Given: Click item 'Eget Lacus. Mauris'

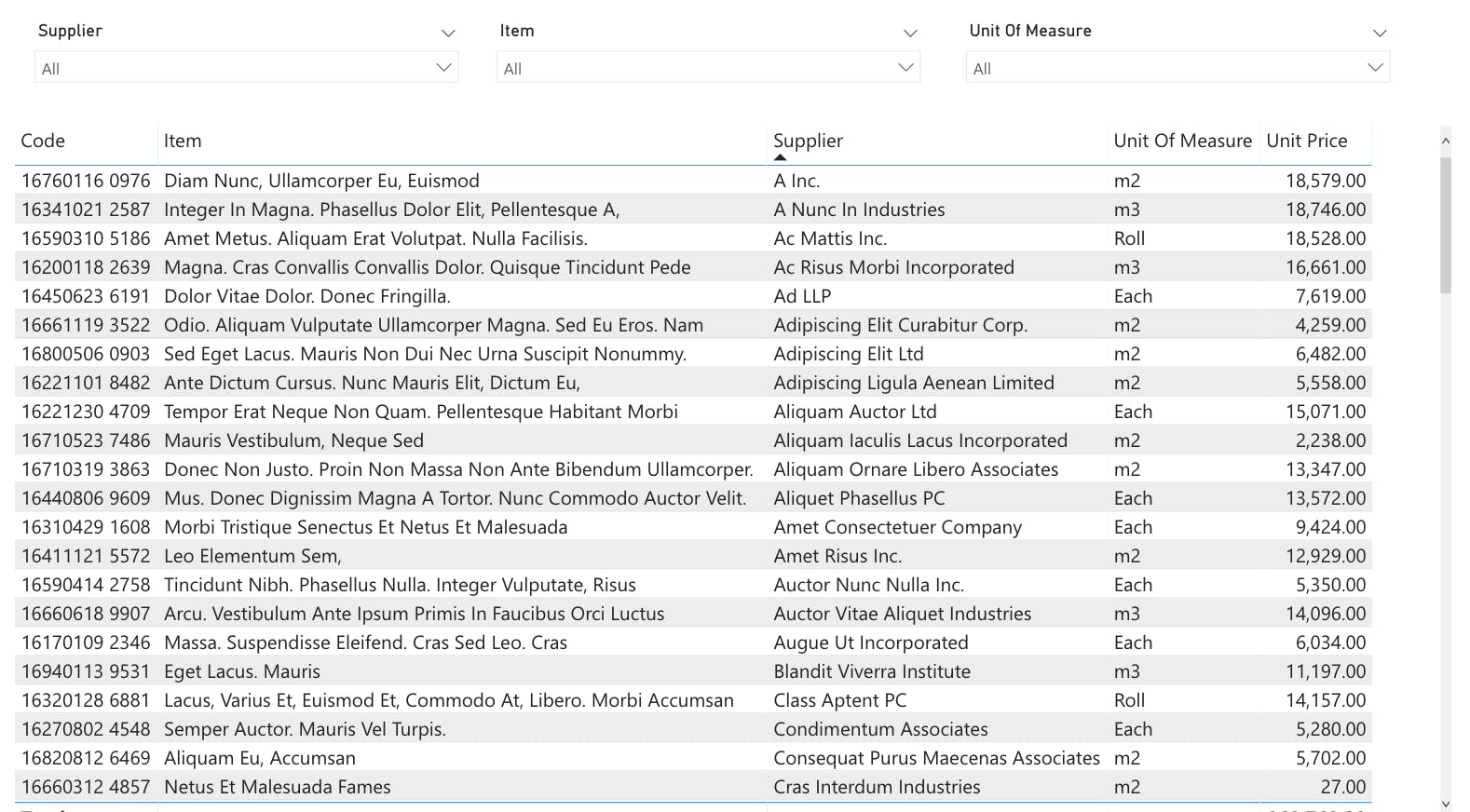Looking at the screenshot, I should click(x=242, y=671).
